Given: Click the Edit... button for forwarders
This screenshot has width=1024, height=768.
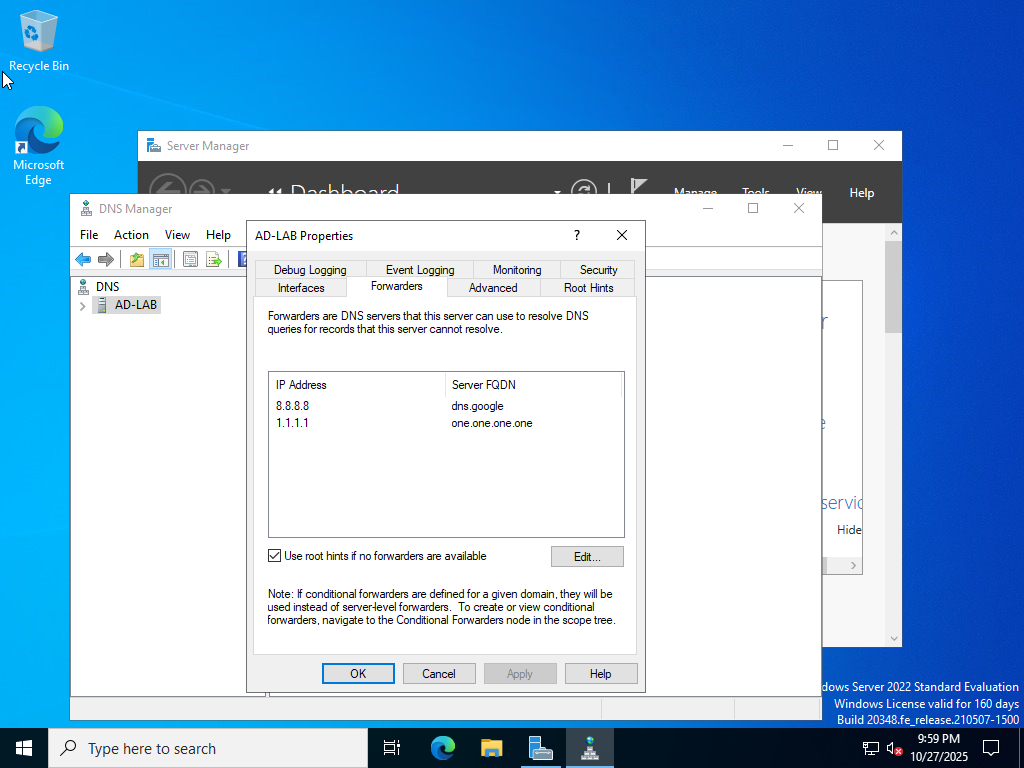Looking at the screenshot, I should [587, 556].
